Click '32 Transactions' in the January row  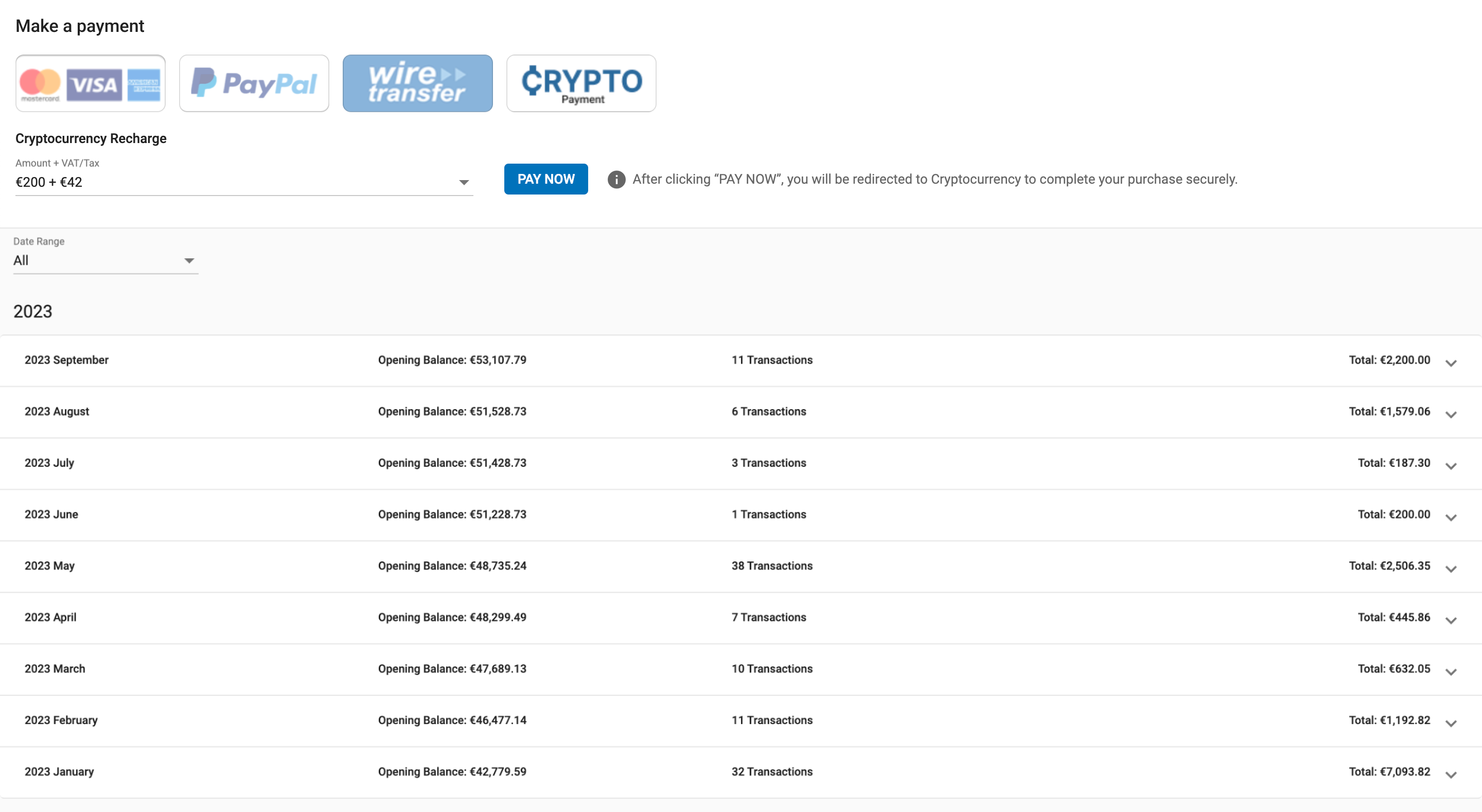click(x=772, y=772)
